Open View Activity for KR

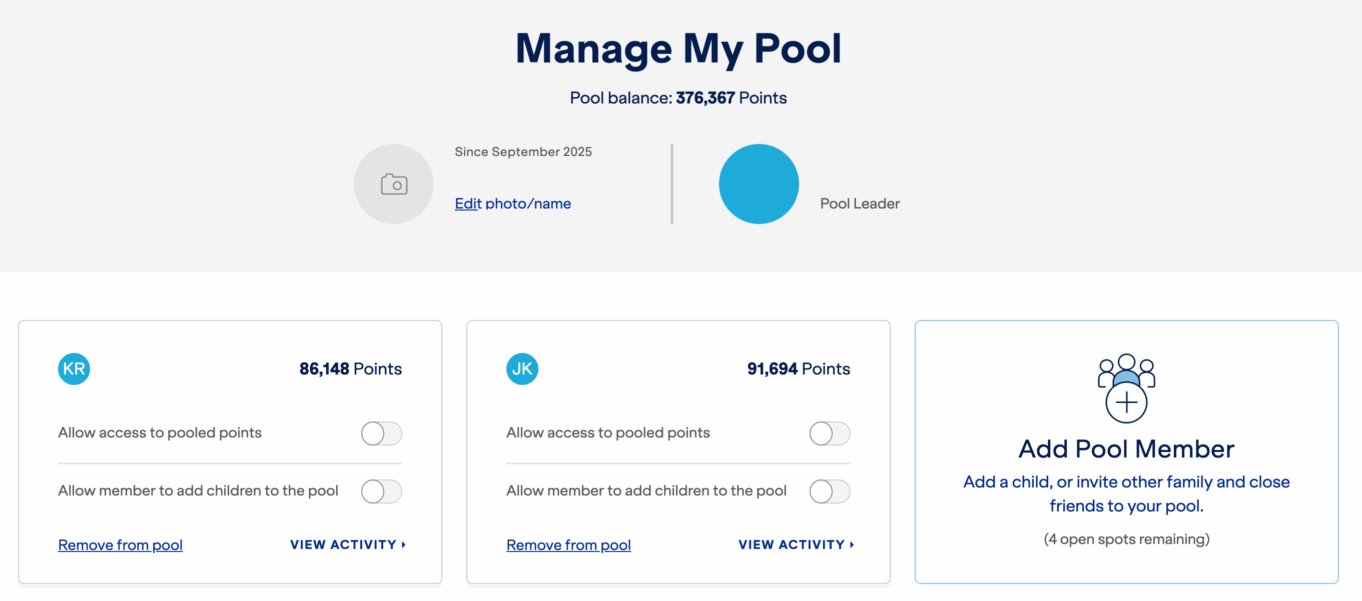(348, 545)
